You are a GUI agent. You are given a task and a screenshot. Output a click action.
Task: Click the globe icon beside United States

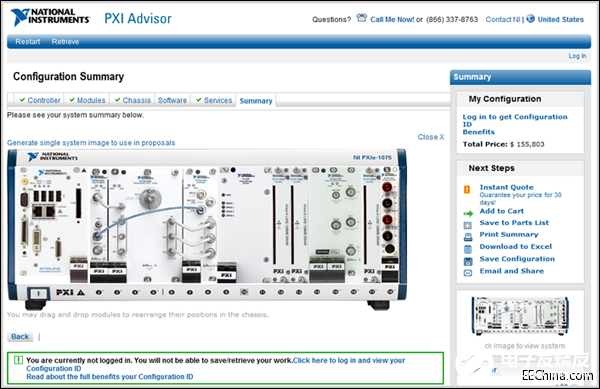tap(530, 18)
